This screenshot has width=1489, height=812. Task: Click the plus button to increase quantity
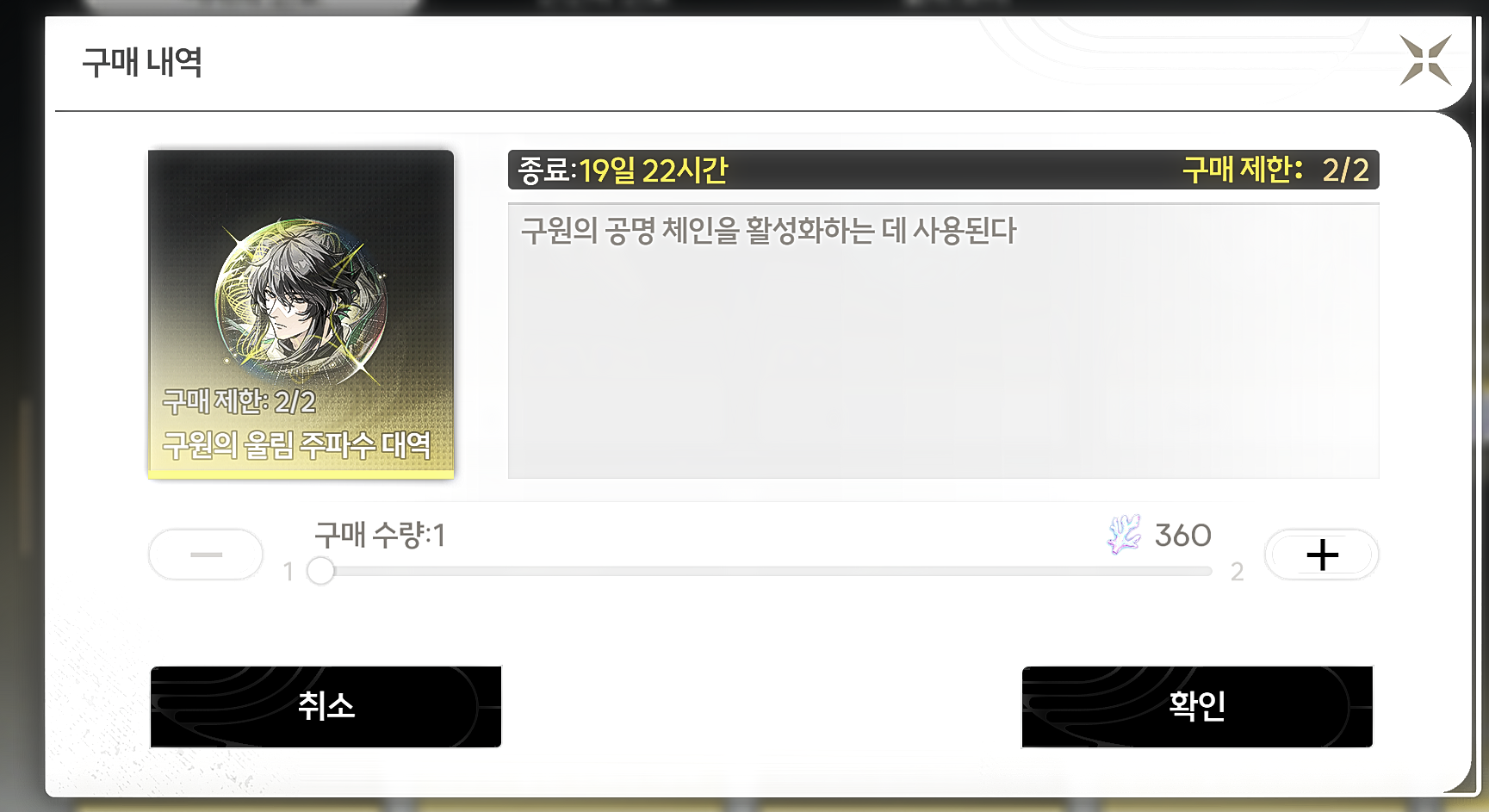(1322, 555)
